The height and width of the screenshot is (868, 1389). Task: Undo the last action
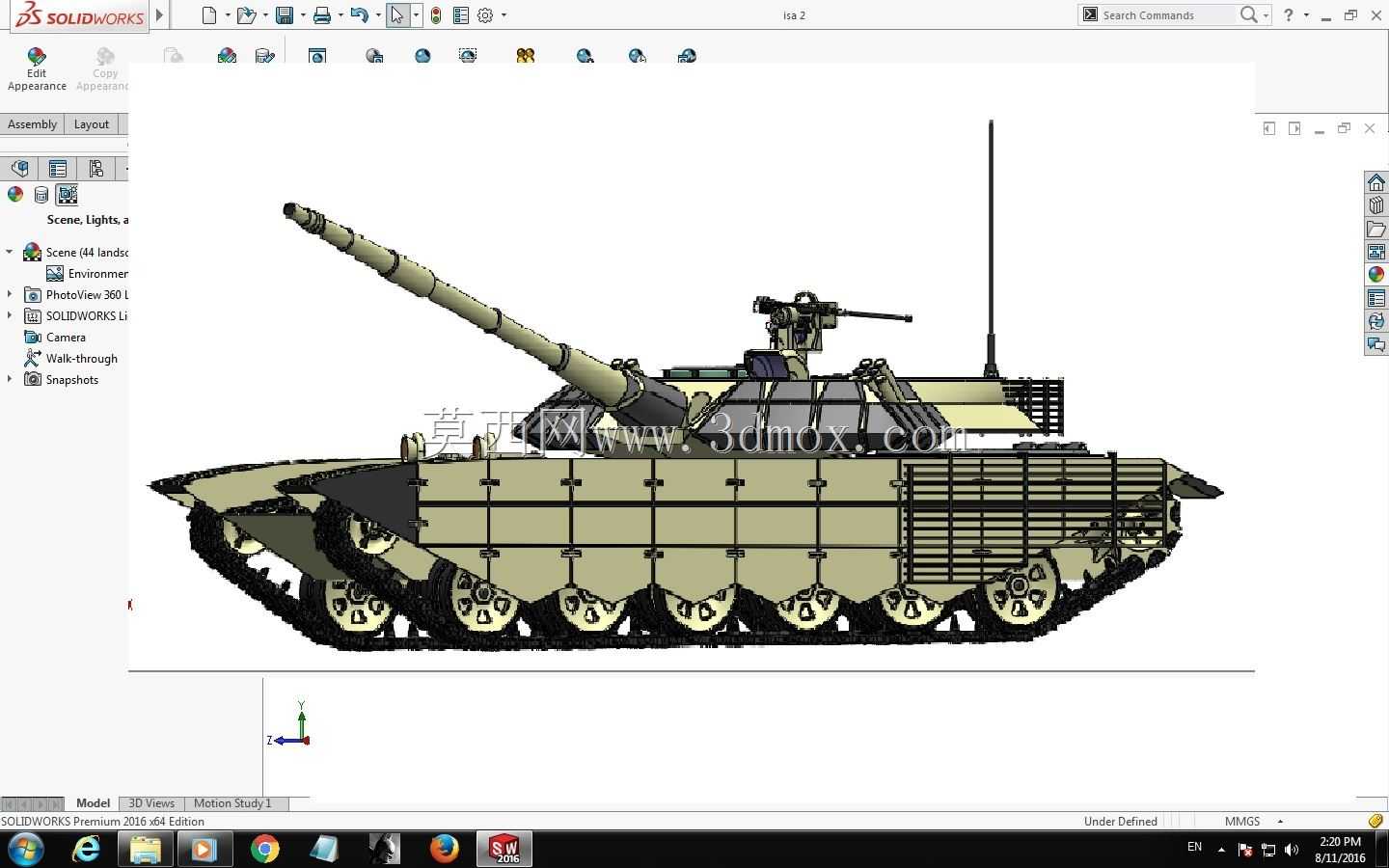[x=360, y=15]
